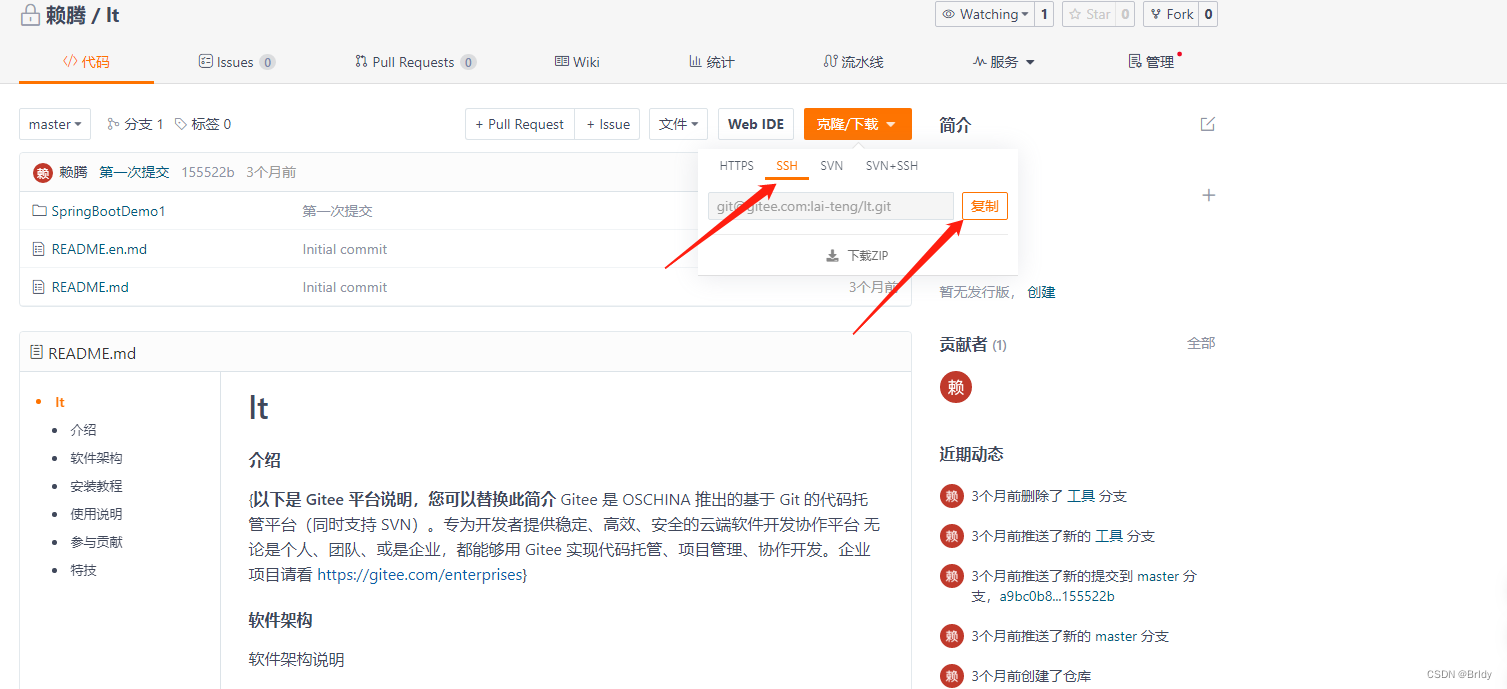Click the Star count 0
Image resolution: width=1507 pixels, height=689 pixels.
pos(1125,14)
